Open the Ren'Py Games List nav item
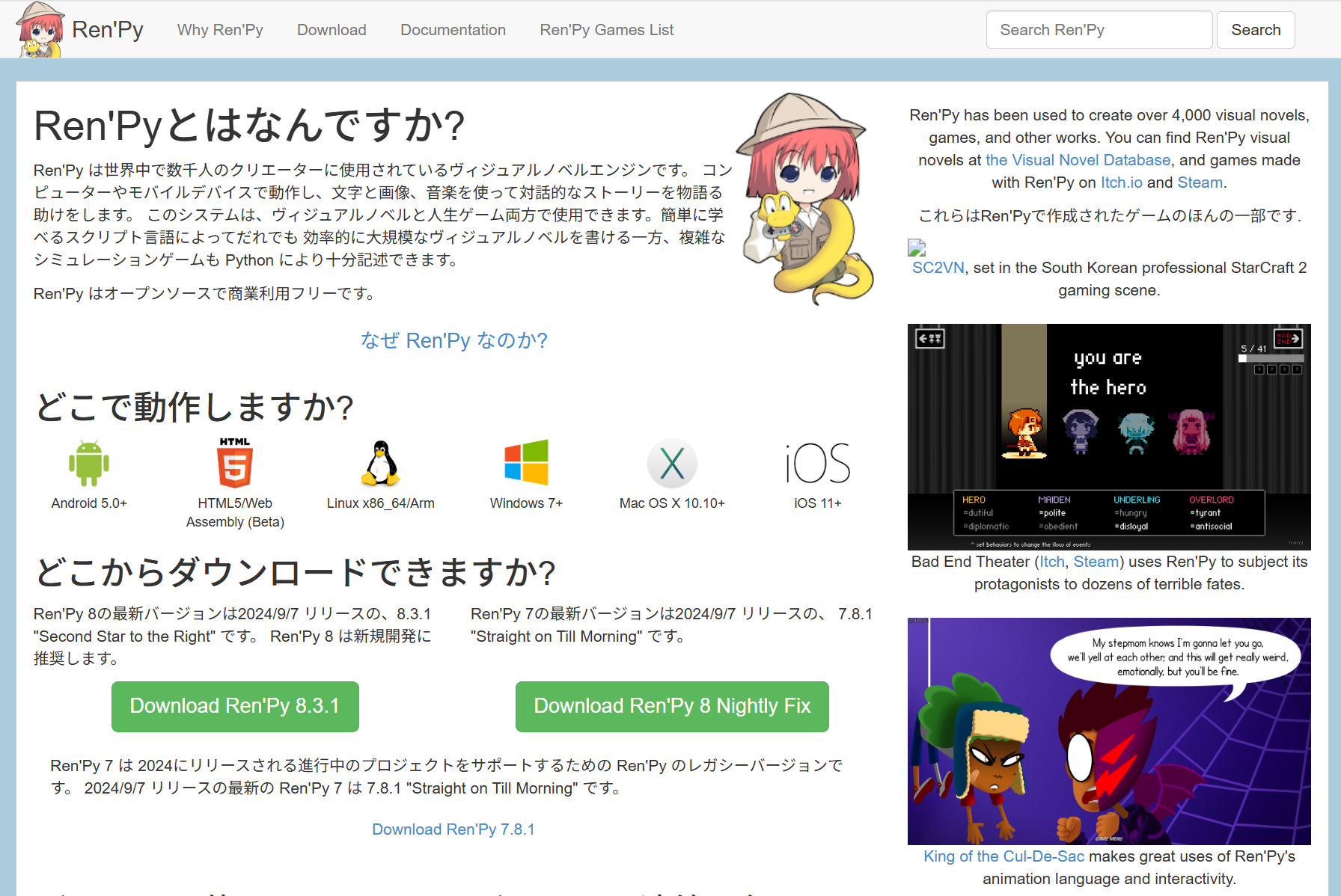This screenshot has height=896, width=1341. click(x=606, y=30)
